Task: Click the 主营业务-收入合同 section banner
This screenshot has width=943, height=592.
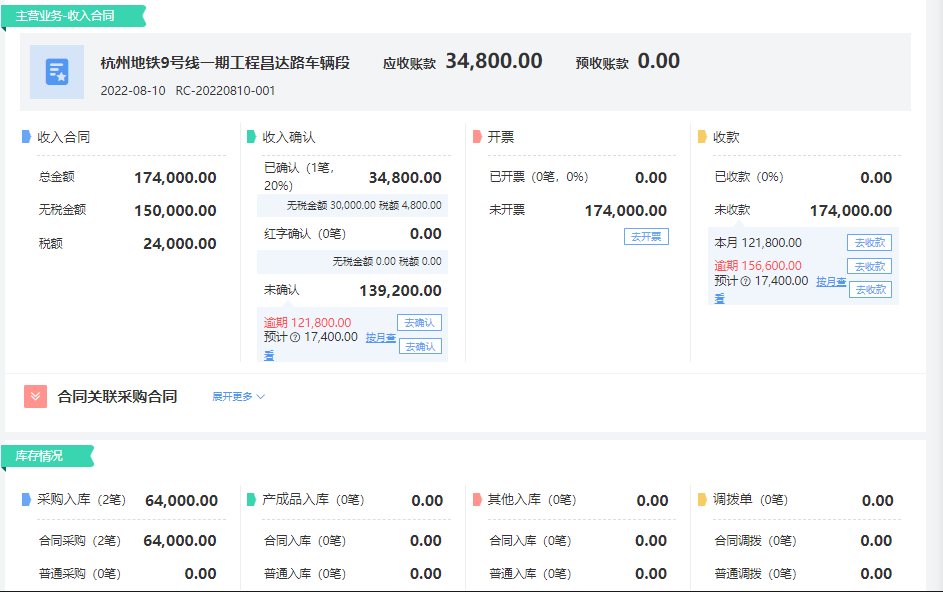Action: 73,16
